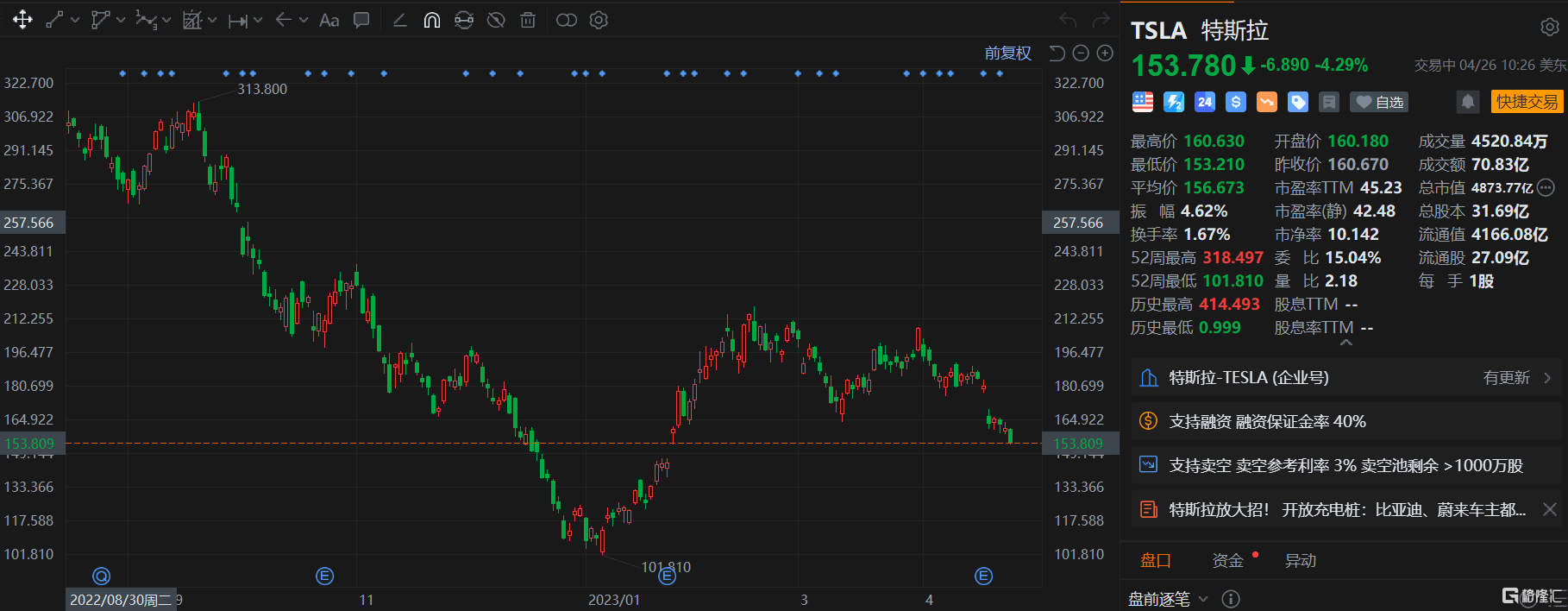
Task: Zoom in the chart with plus icon
Action: [1105, 54]
